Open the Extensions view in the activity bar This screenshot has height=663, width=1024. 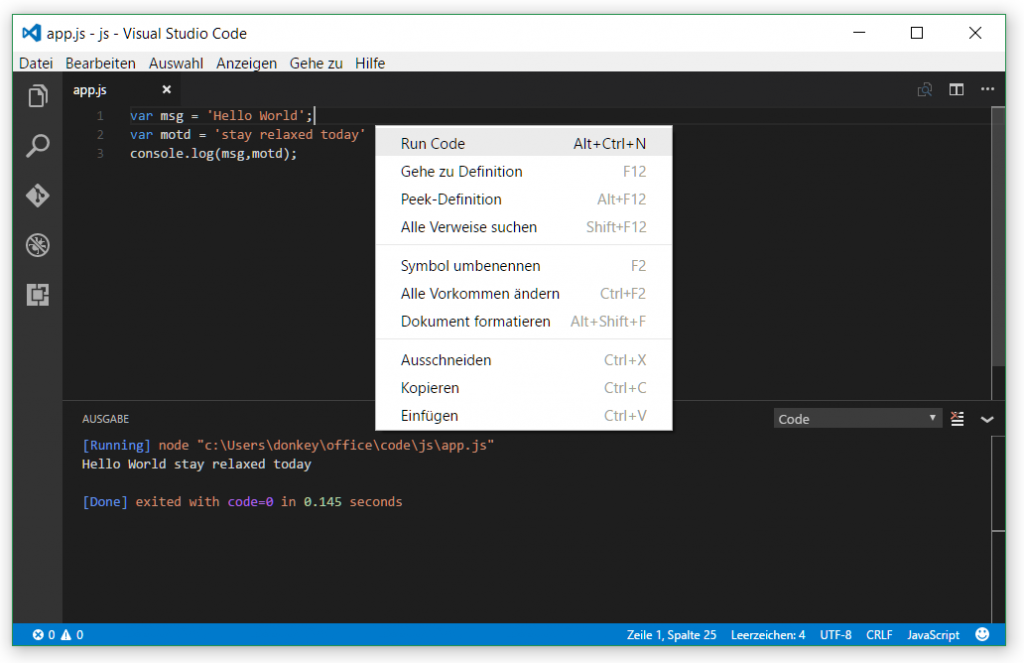coord(37,294)
